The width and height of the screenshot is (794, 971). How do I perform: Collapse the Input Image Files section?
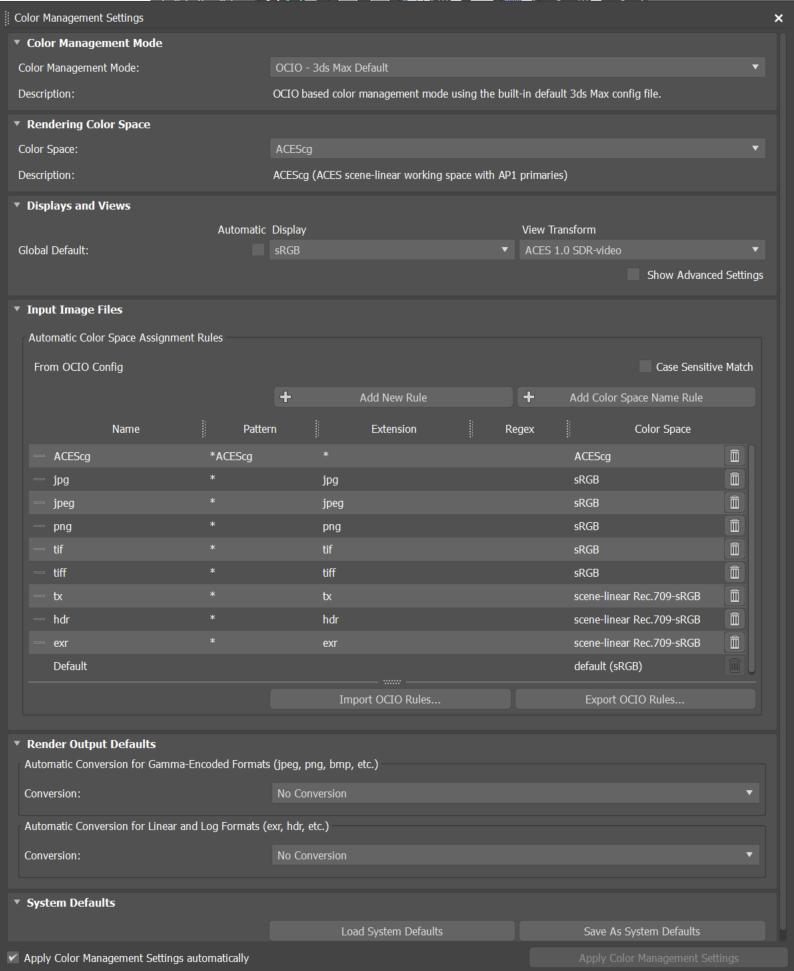[x=17, y=309]
